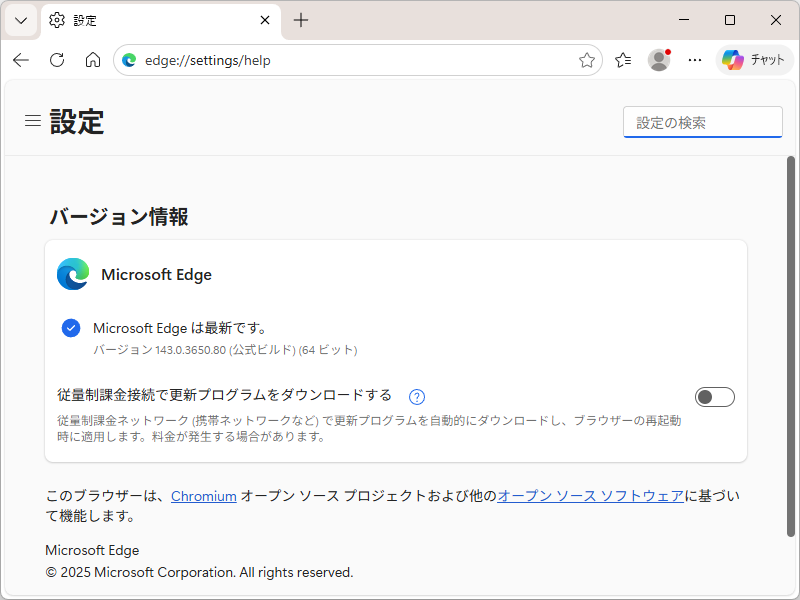
Task: Click the Microsoft Edge logo
Action: [71, 274]
